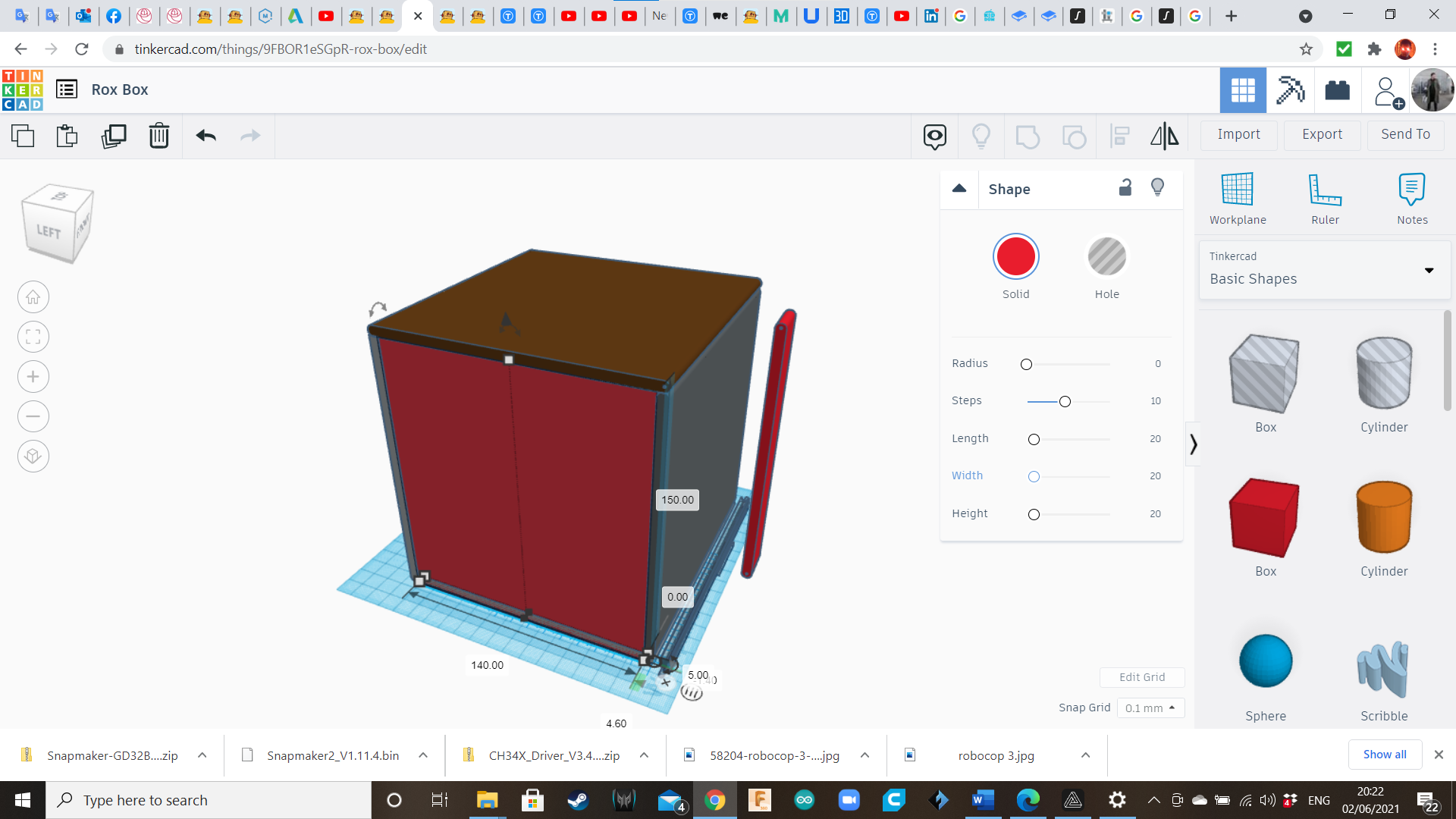Click the Edit Grid button

(1142, 677)
